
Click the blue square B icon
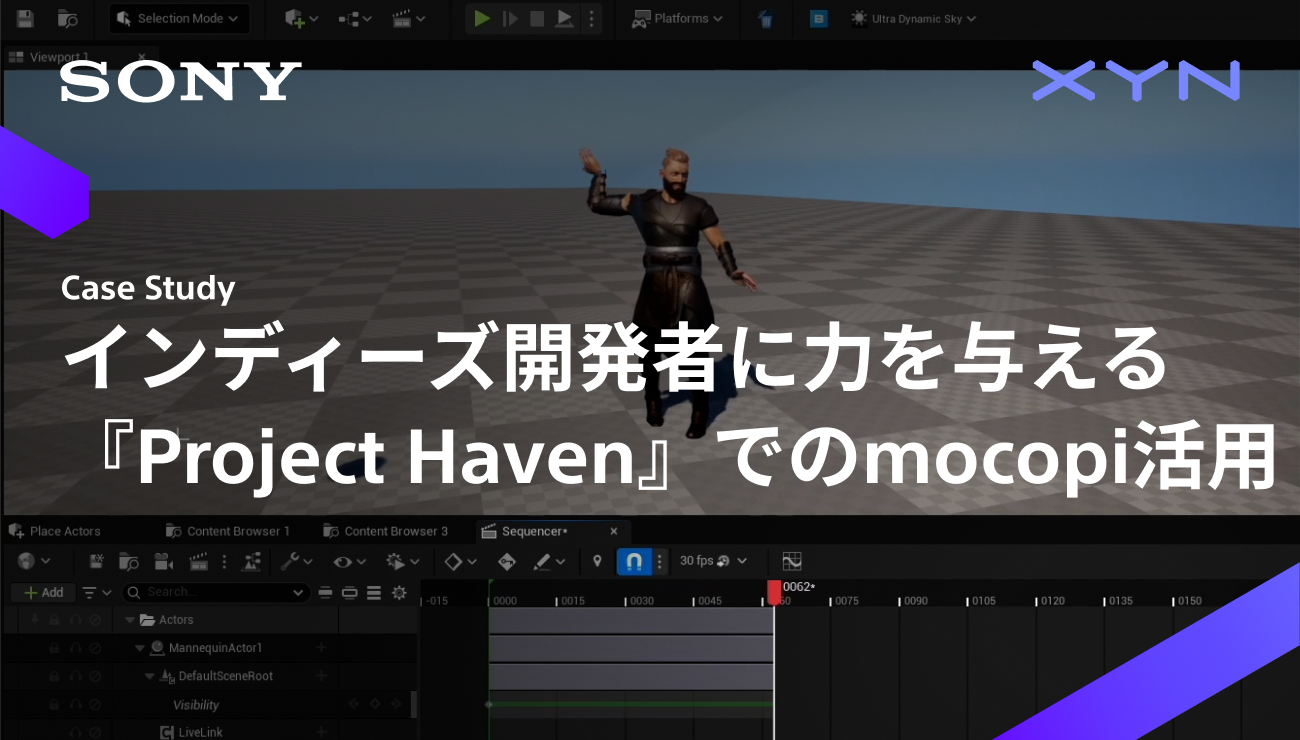coord(818,18)
